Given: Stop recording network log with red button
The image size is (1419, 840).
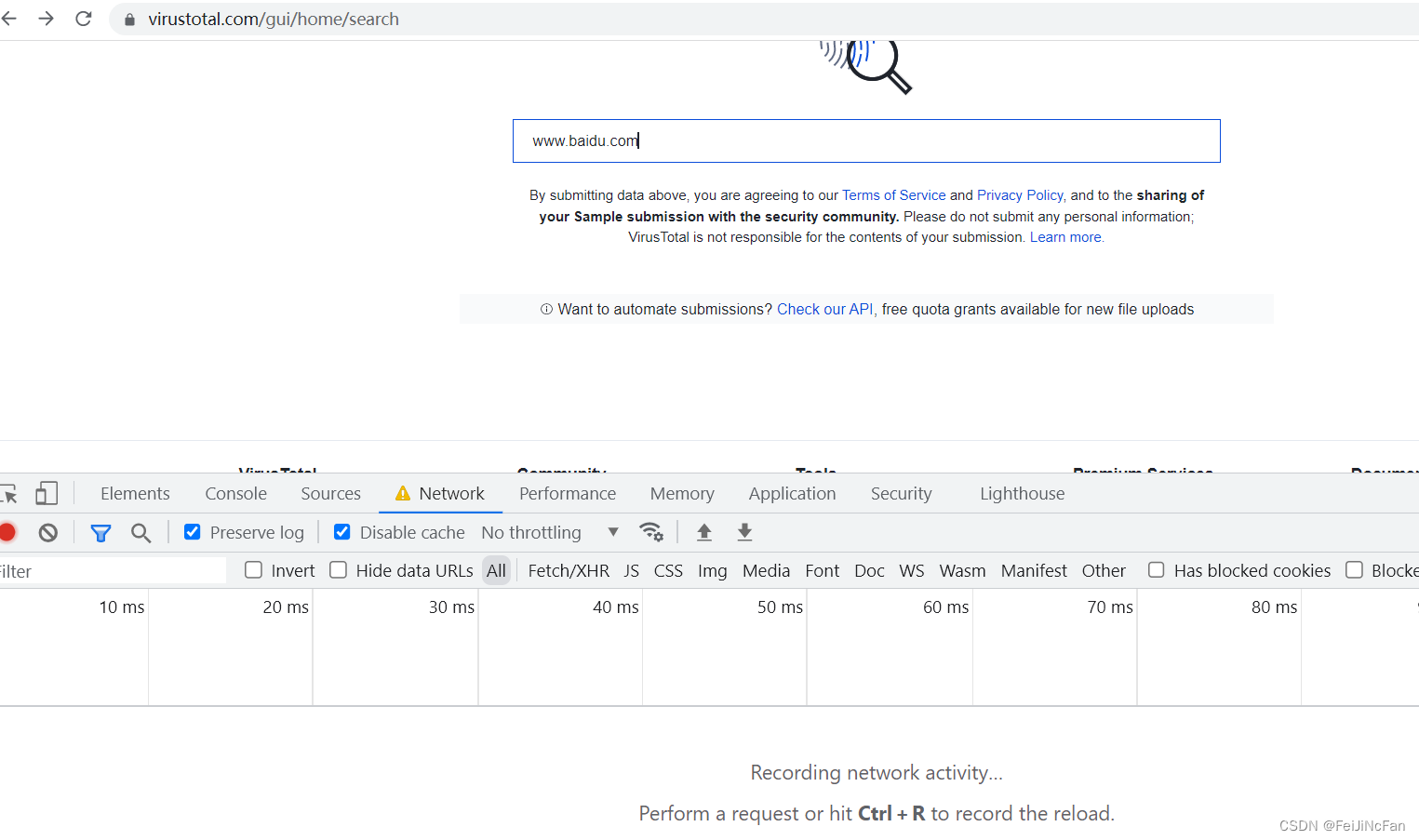Looking at the screenshot, I should click(x=7, y=532).
